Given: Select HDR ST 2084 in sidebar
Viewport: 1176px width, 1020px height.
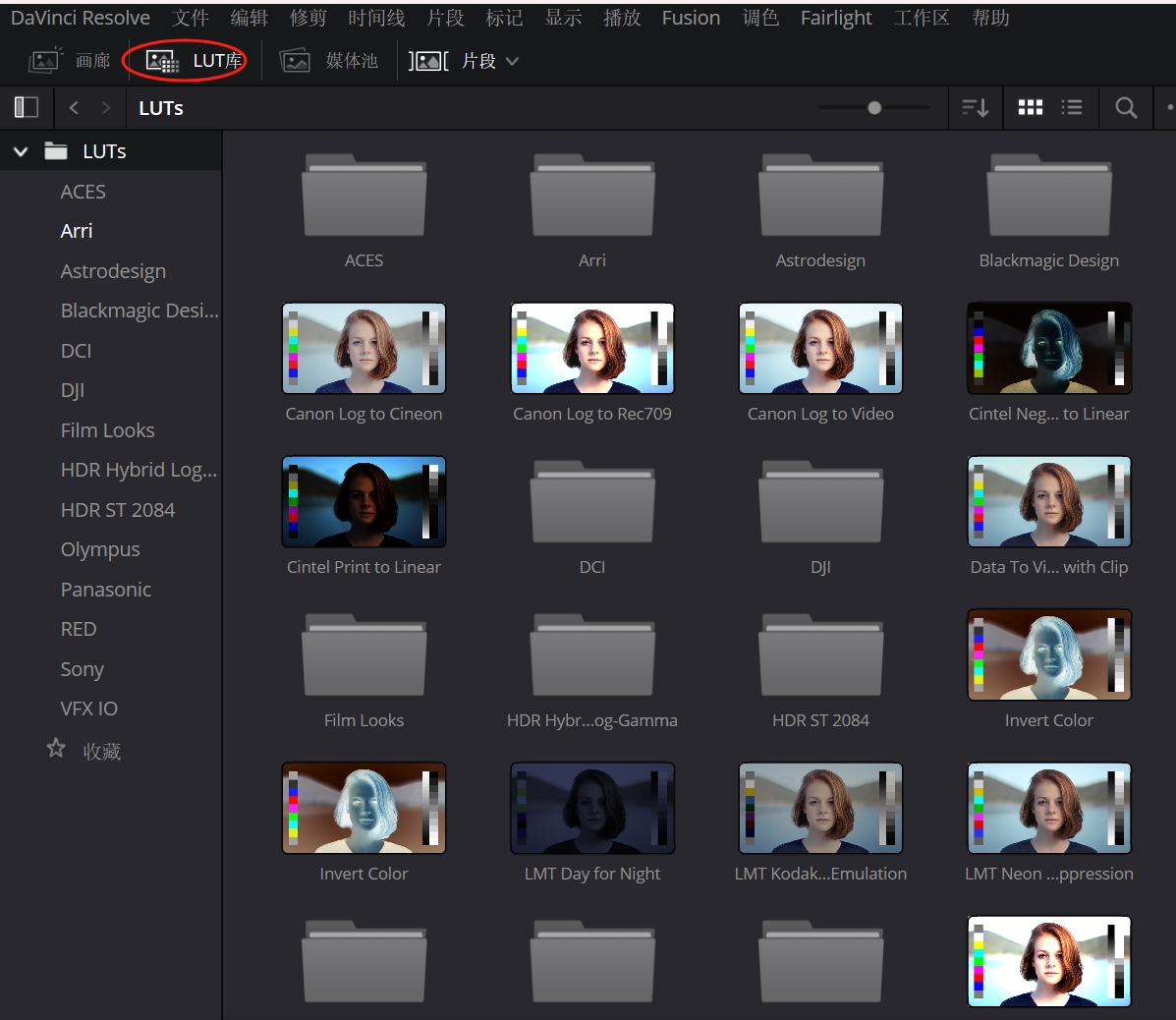Looking at the screenshot, I should pyautogui.click(x=117, y=510).
